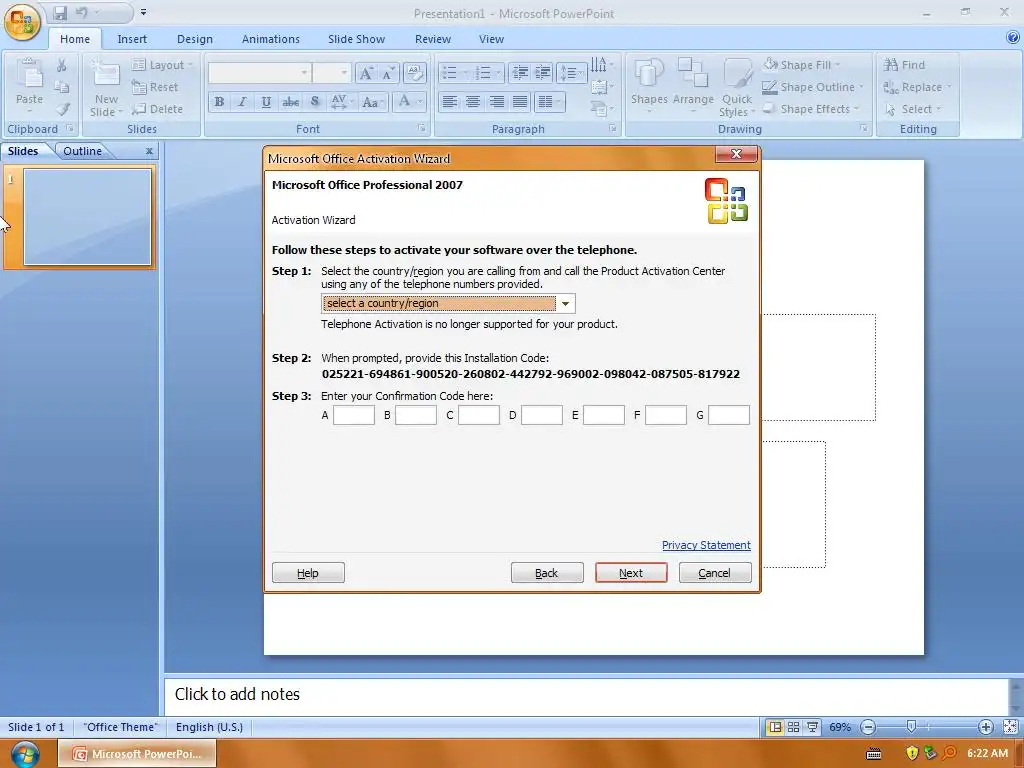Click the Windows Start orb
This screenshot has width=1024, height=768.
(25, 754)
